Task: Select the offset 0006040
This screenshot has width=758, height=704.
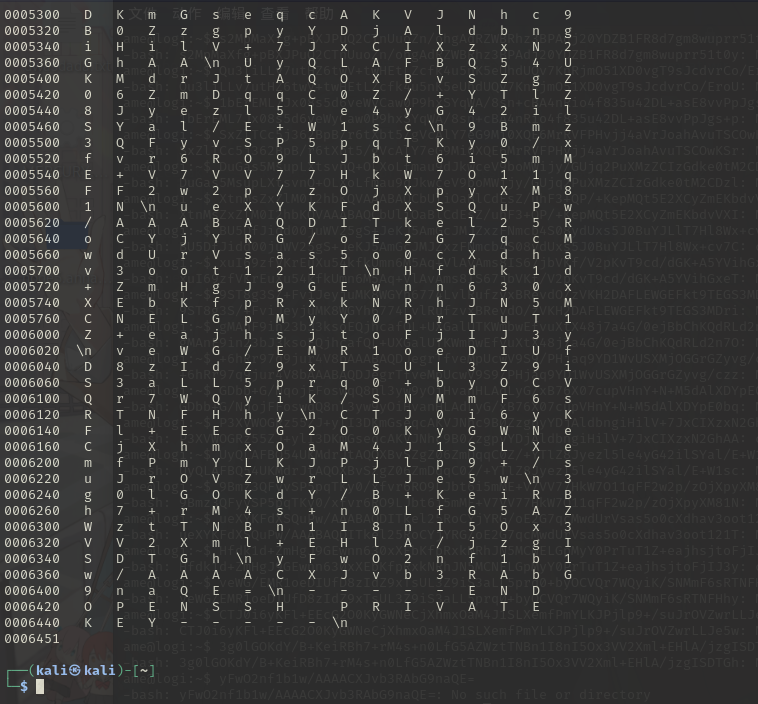Action: pyautogui.click(x=32, y=367)
